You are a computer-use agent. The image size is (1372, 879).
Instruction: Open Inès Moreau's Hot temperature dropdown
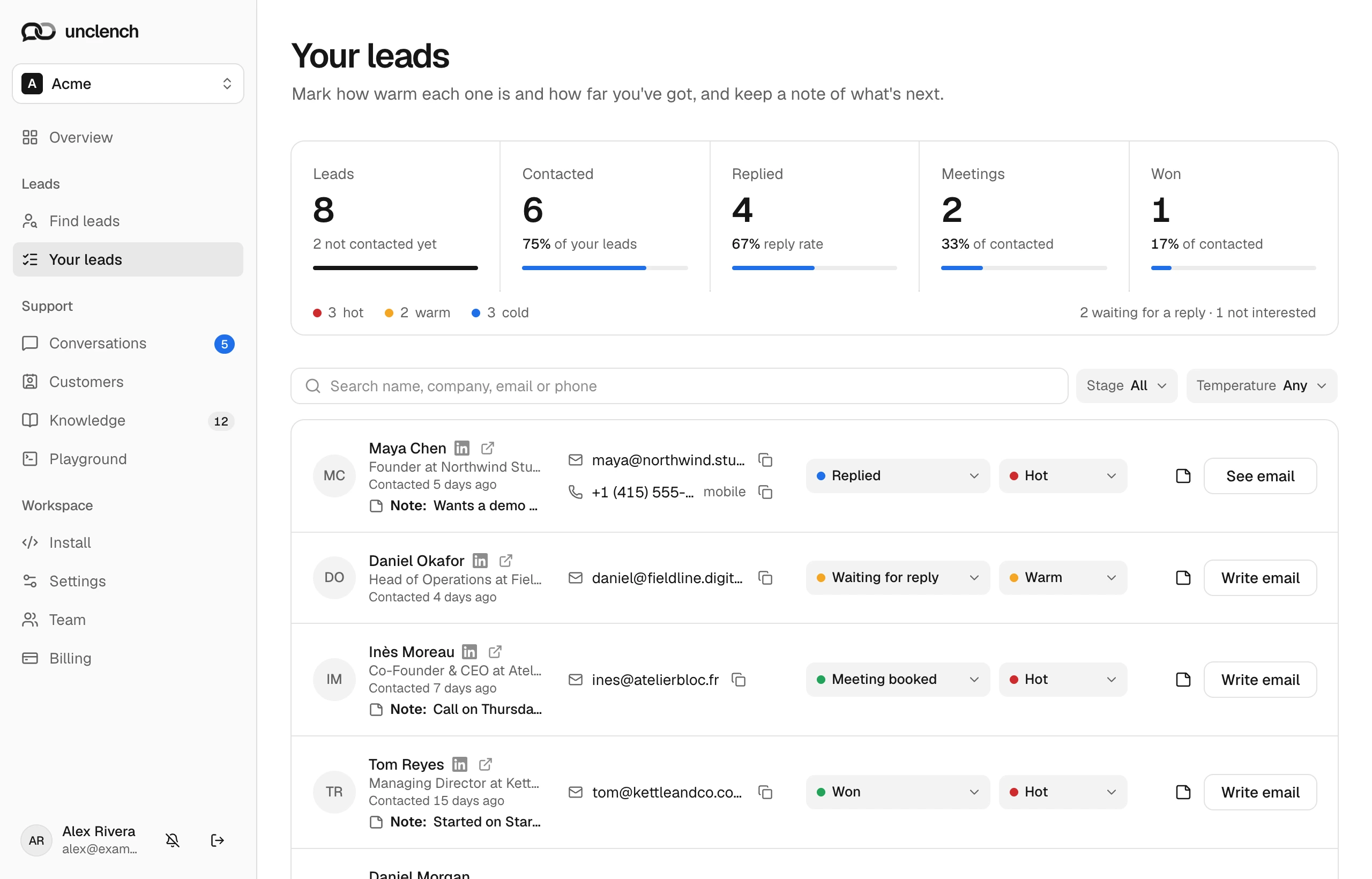(1063, 679)
